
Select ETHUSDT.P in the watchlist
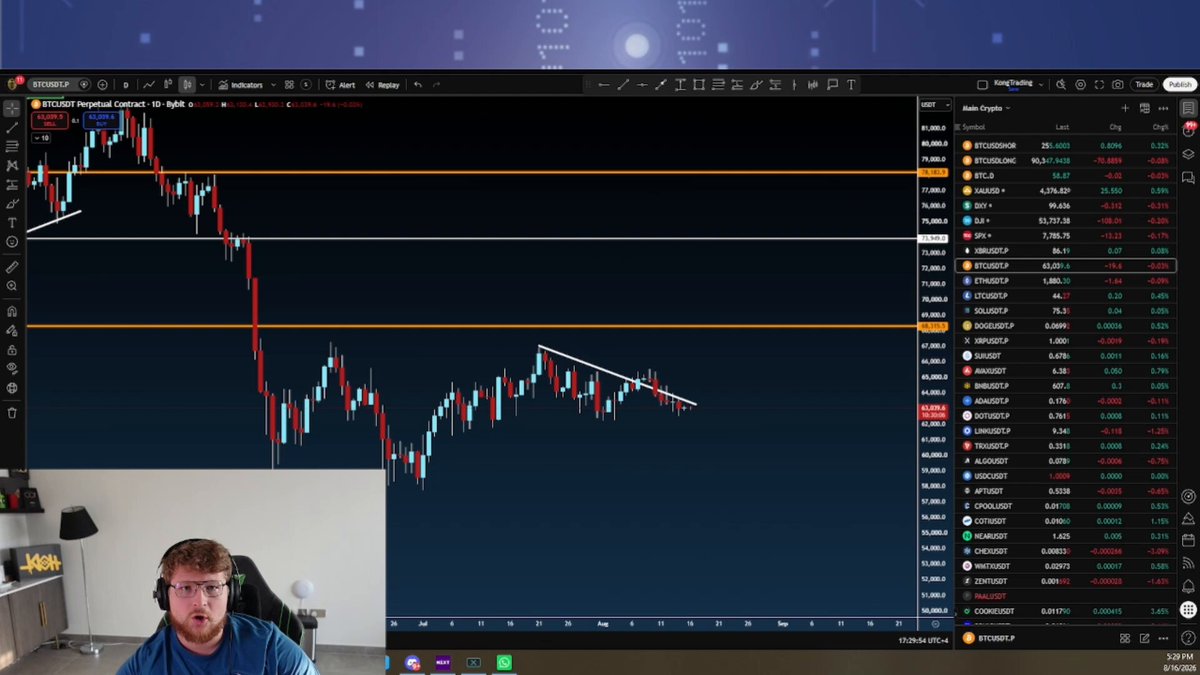click(x=1066, y=281)
